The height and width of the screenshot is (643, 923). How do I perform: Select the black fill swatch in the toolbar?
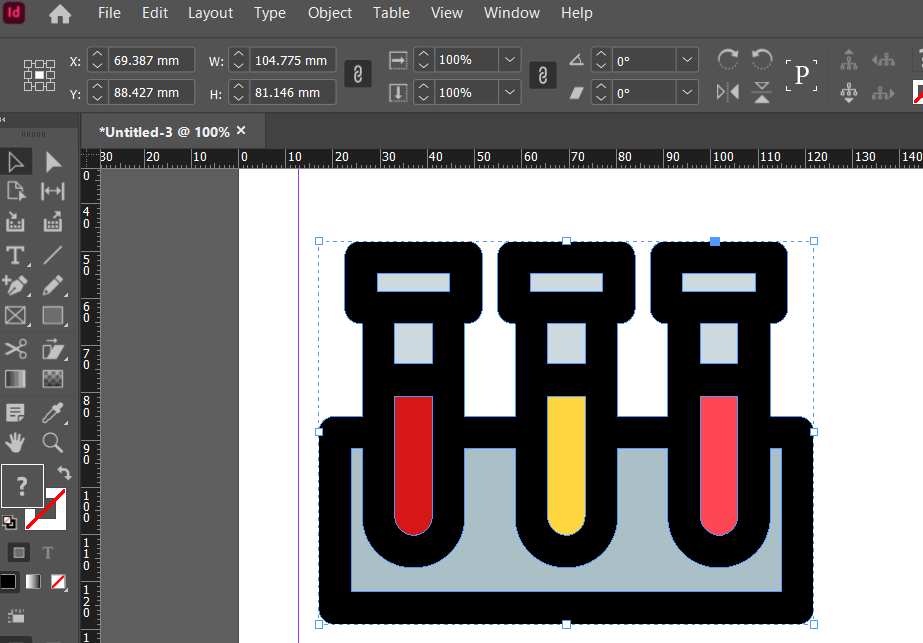(10, 582)
